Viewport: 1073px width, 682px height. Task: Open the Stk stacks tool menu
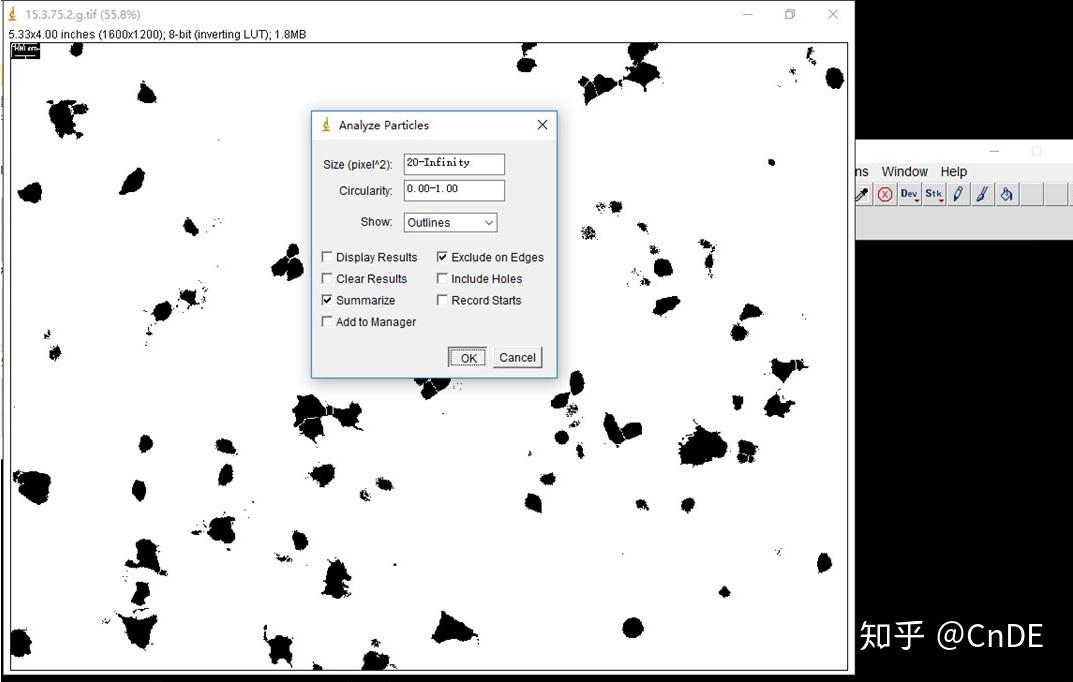point(932,194)
